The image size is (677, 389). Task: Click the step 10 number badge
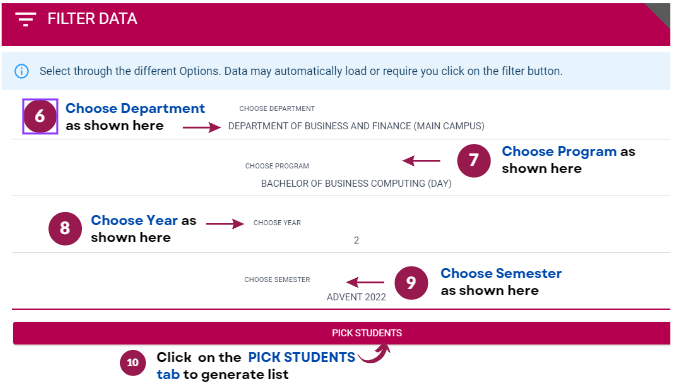tap(133, 363)
